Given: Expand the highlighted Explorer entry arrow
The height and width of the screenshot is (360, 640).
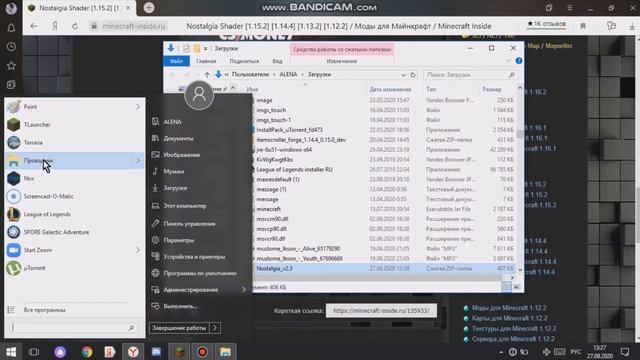Looking at the screenshot, I should 138,160.
